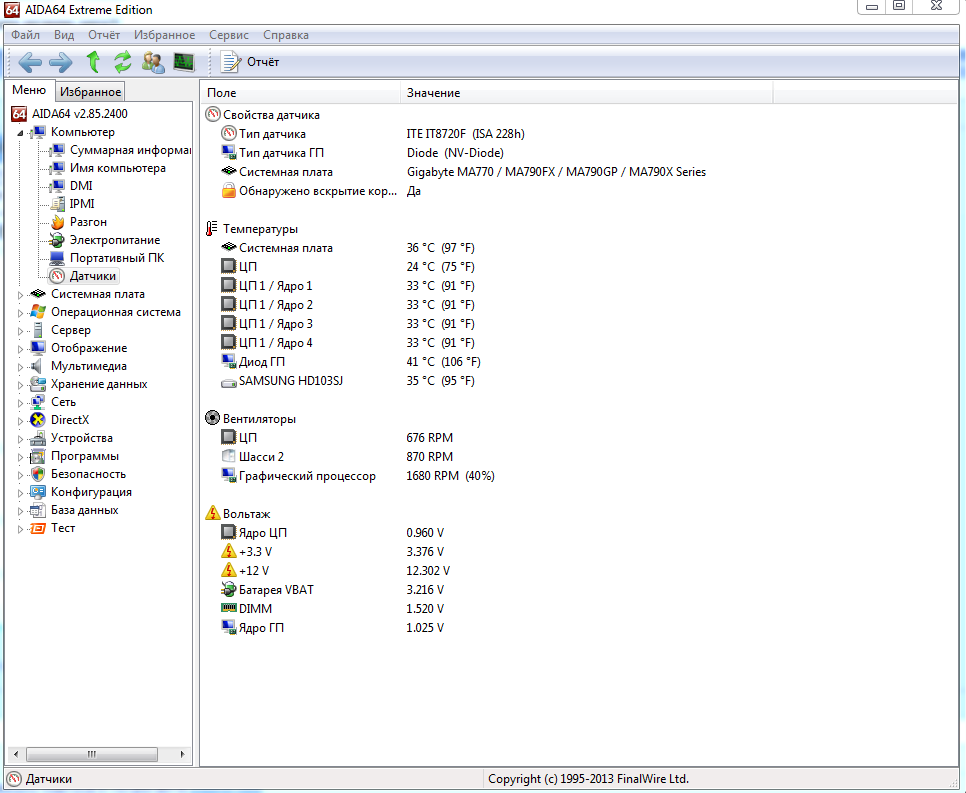
Task: Click the Сеть network icon
Action: click(38, 402)
